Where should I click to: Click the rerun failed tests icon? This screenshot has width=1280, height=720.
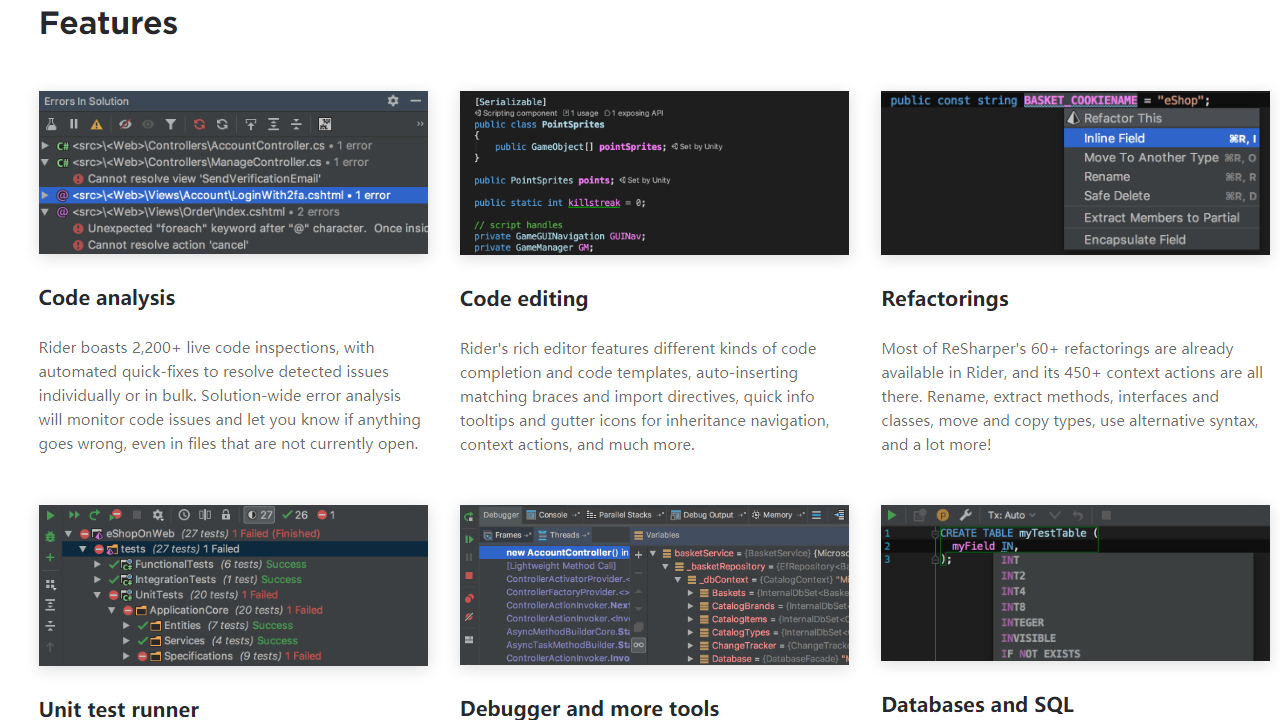[116, 515]
